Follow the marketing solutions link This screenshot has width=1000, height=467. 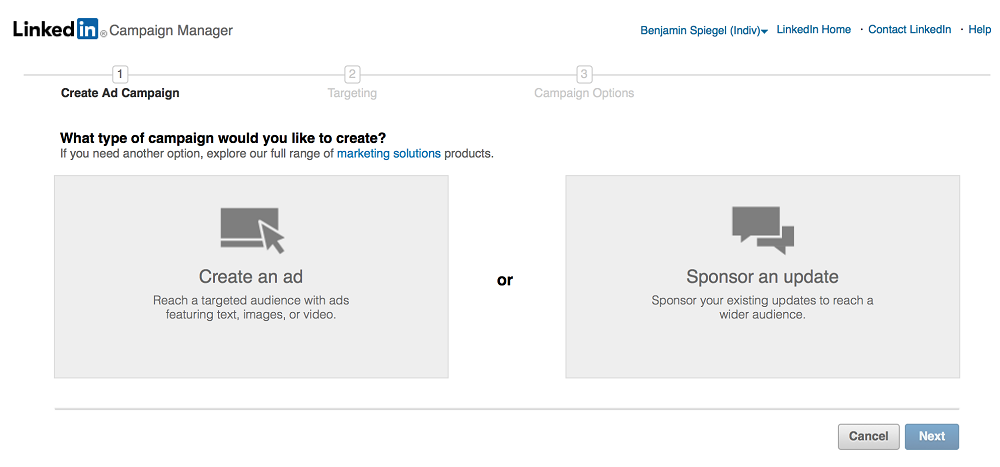click(388, 154)
